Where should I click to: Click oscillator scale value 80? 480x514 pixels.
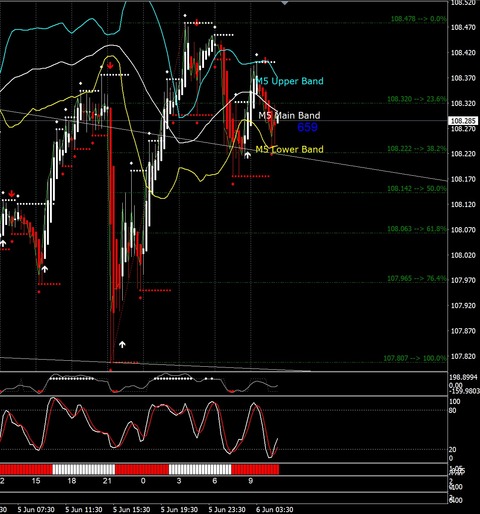pos(453,410)
